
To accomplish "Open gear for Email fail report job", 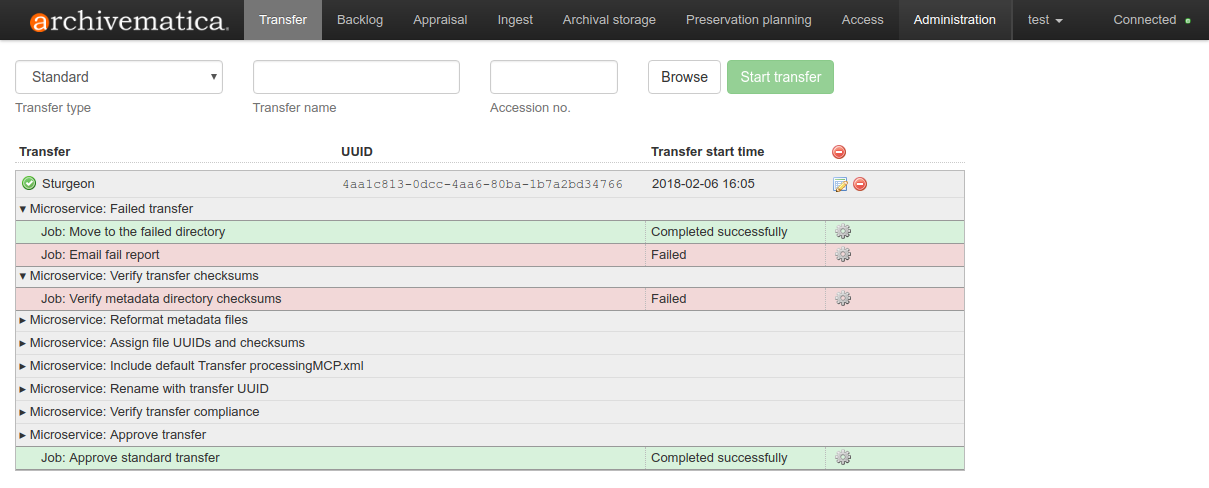I will (x=843, y=255).
